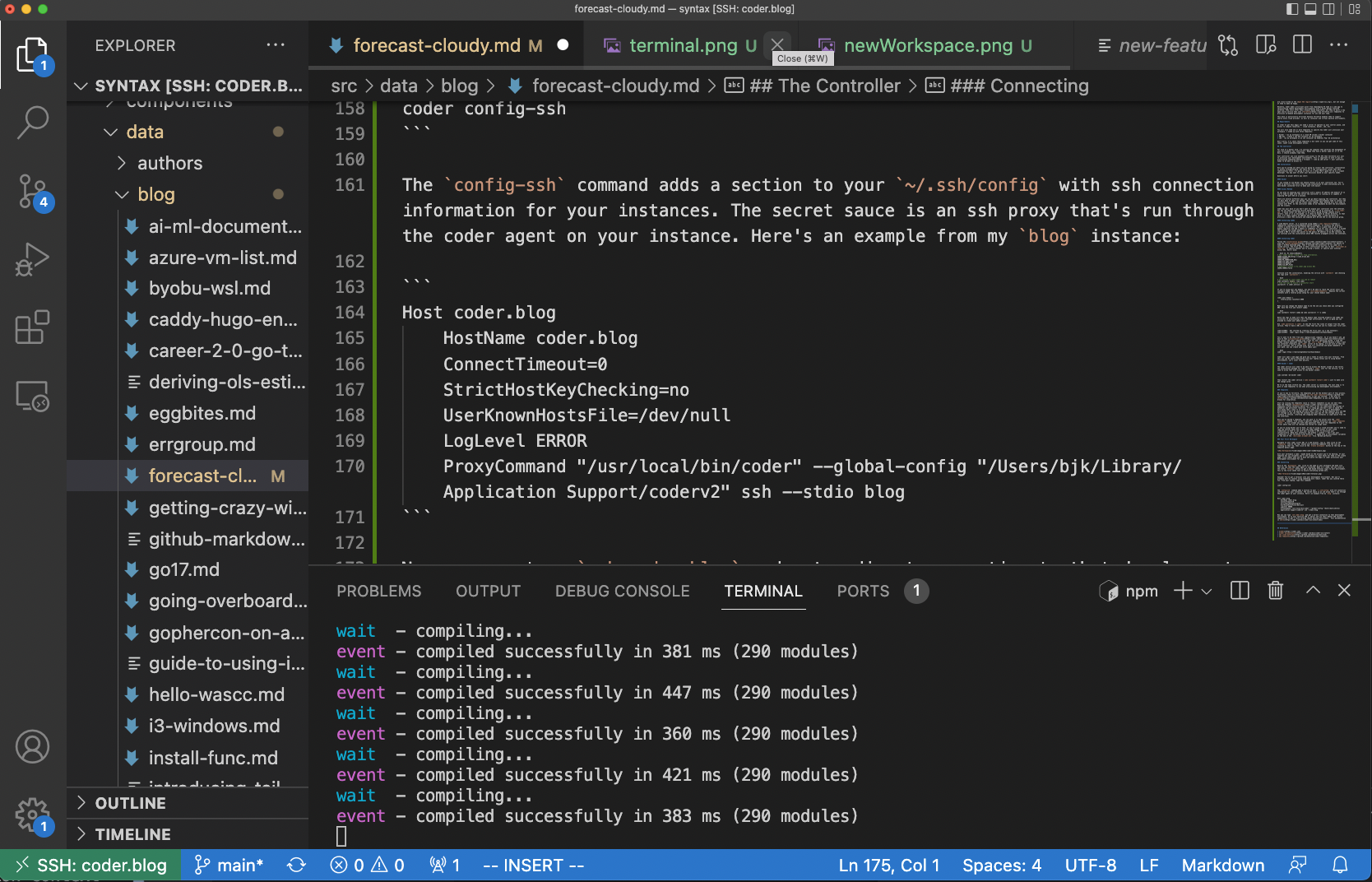Switch to the PROBLEMS panel tab

tap(378, 592)
